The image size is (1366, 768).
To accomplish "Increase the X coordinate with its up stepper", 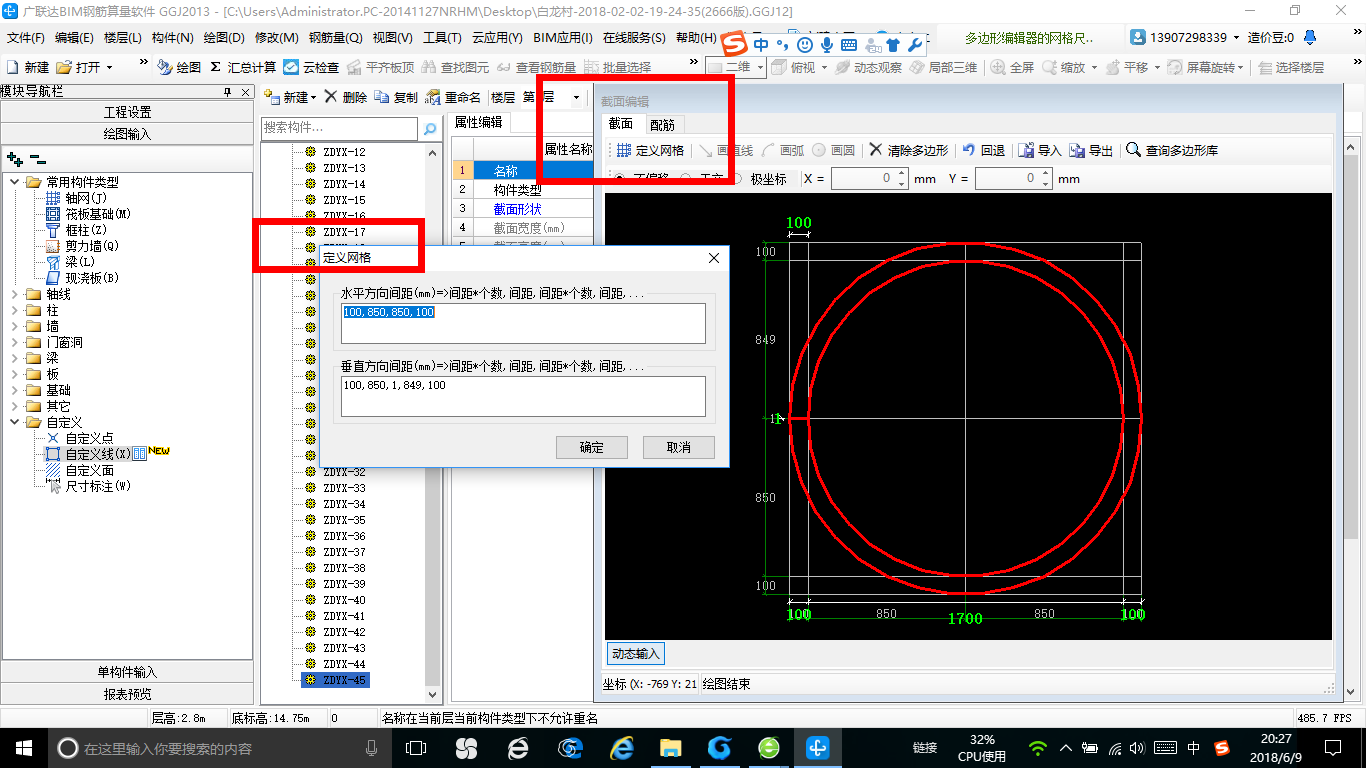I will coord(902,173).
